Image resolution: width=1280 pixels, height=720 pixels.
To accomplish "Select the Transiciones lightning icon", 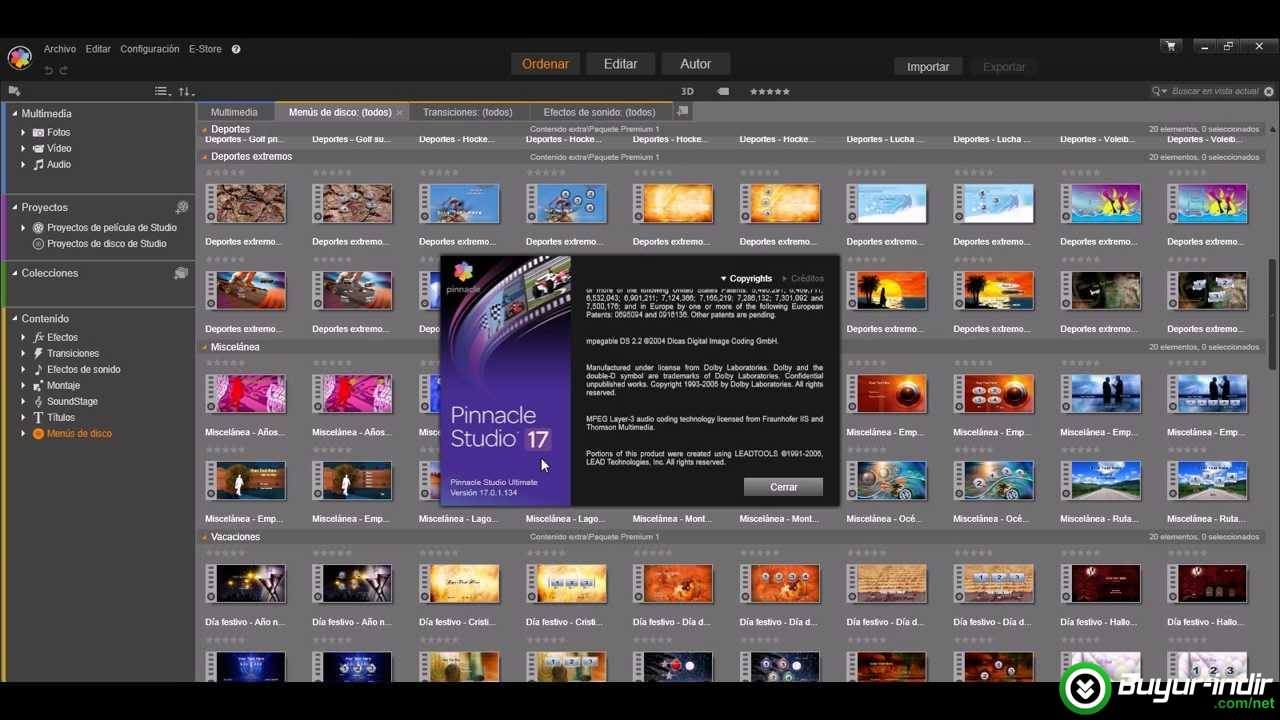I will [38, 353].
